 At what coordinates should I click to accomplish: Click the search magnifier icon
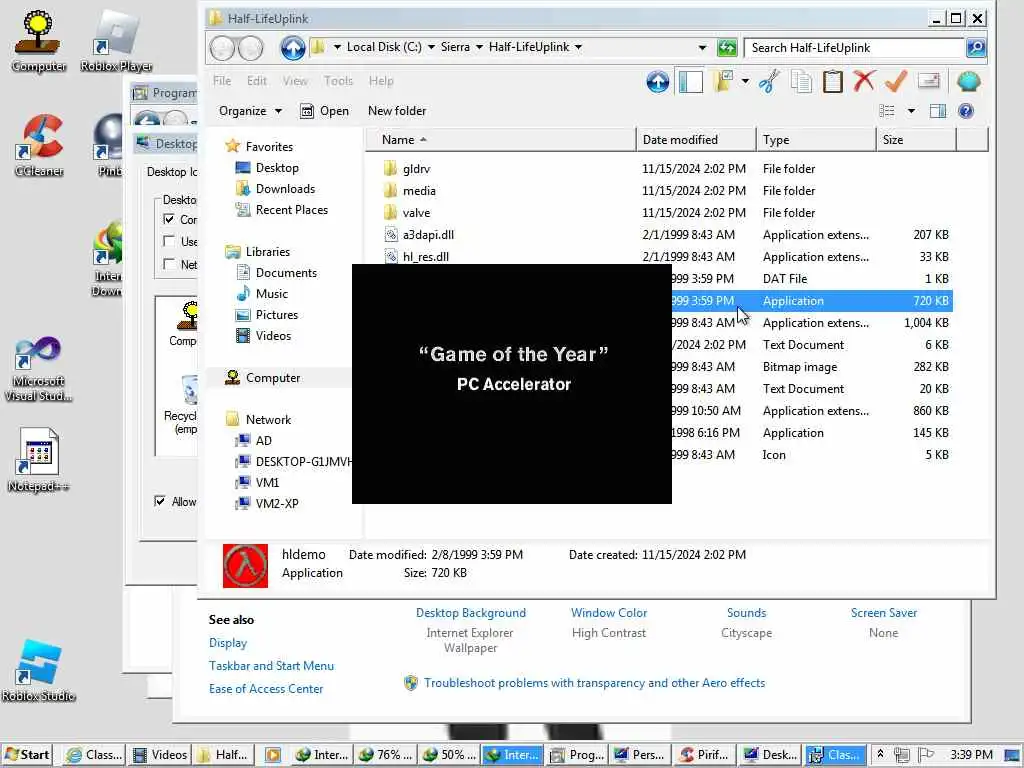(975, 48)
